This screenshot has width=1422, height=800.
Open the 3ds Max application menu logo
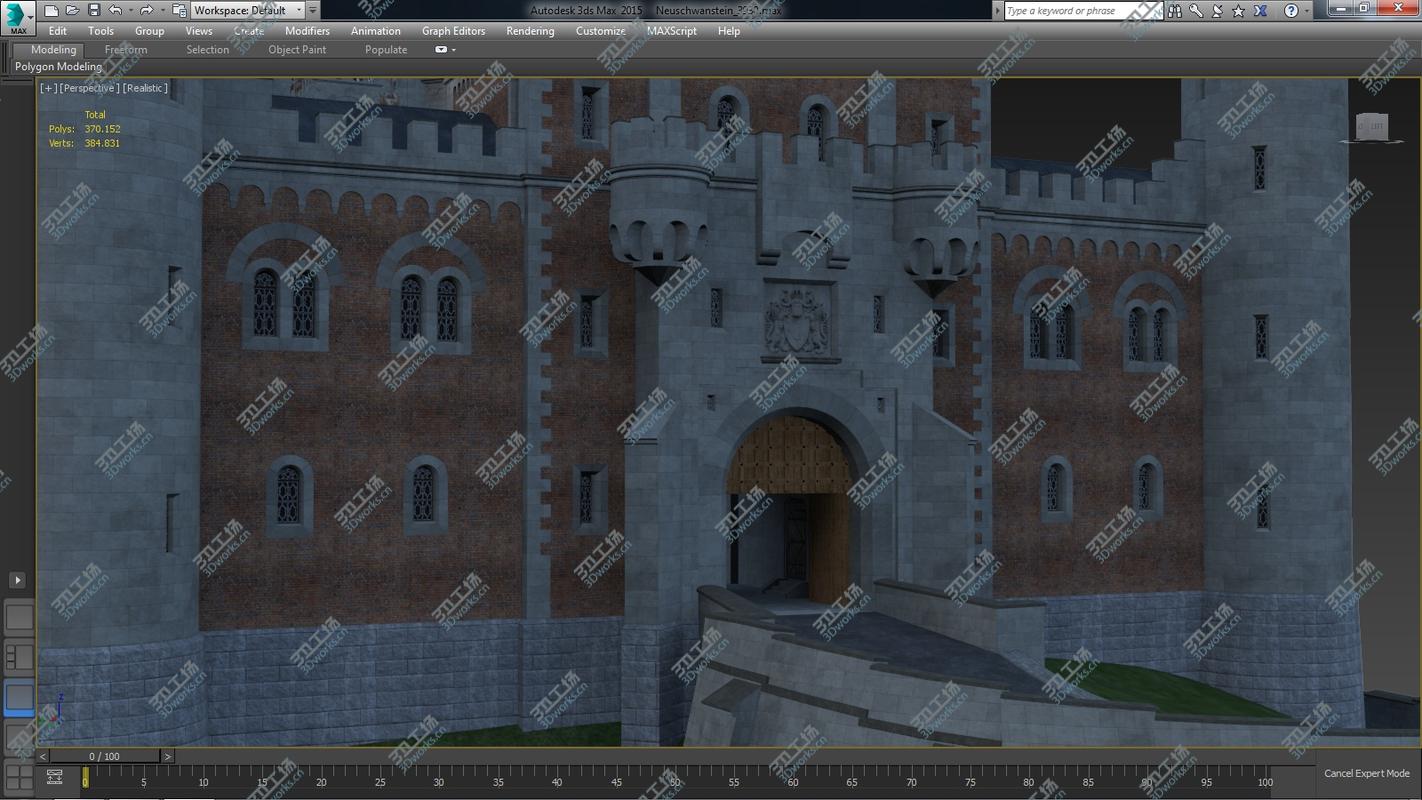(x=16, y=16)
